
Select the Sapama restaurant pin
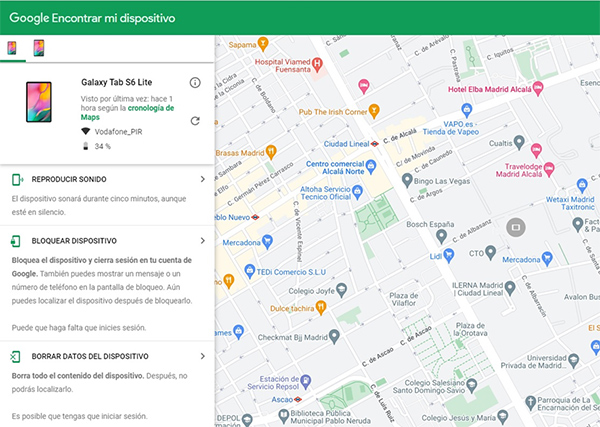(x=263, y=44)
